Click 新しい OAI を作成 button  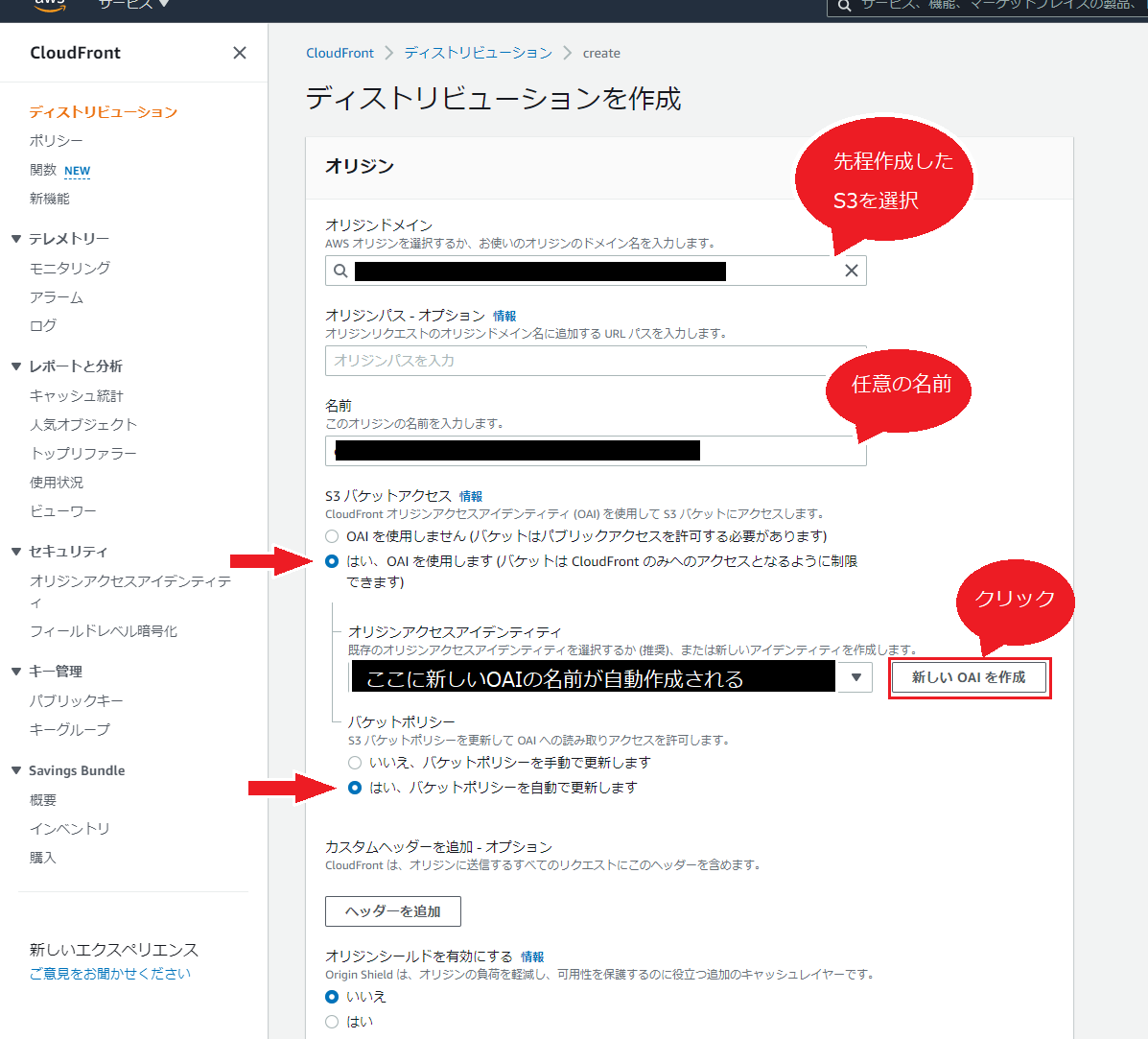click(969, 677)
